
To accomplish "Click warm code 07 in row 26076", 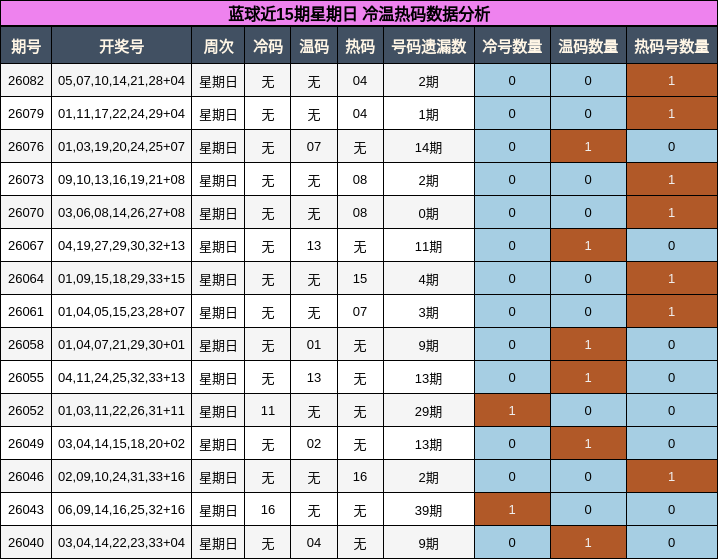I will point(314,147).
